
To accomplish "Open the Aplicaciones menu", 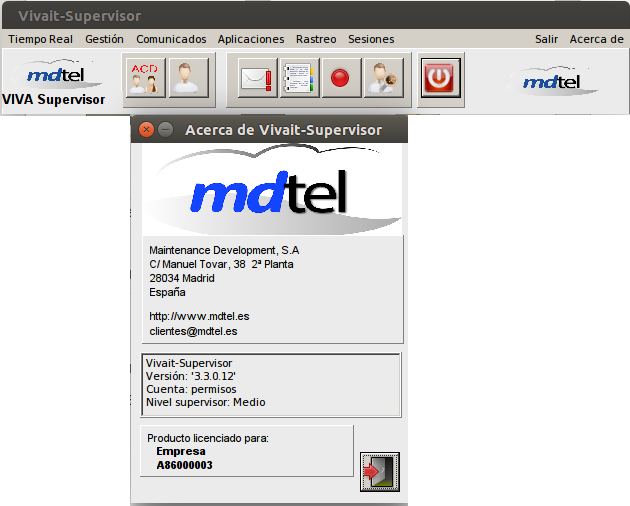I will [x=251, y=39].
